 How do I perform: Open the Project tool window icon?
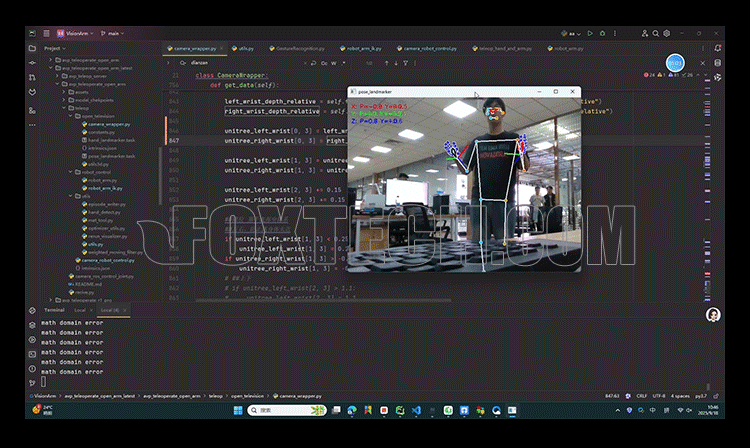click(32, 47)
